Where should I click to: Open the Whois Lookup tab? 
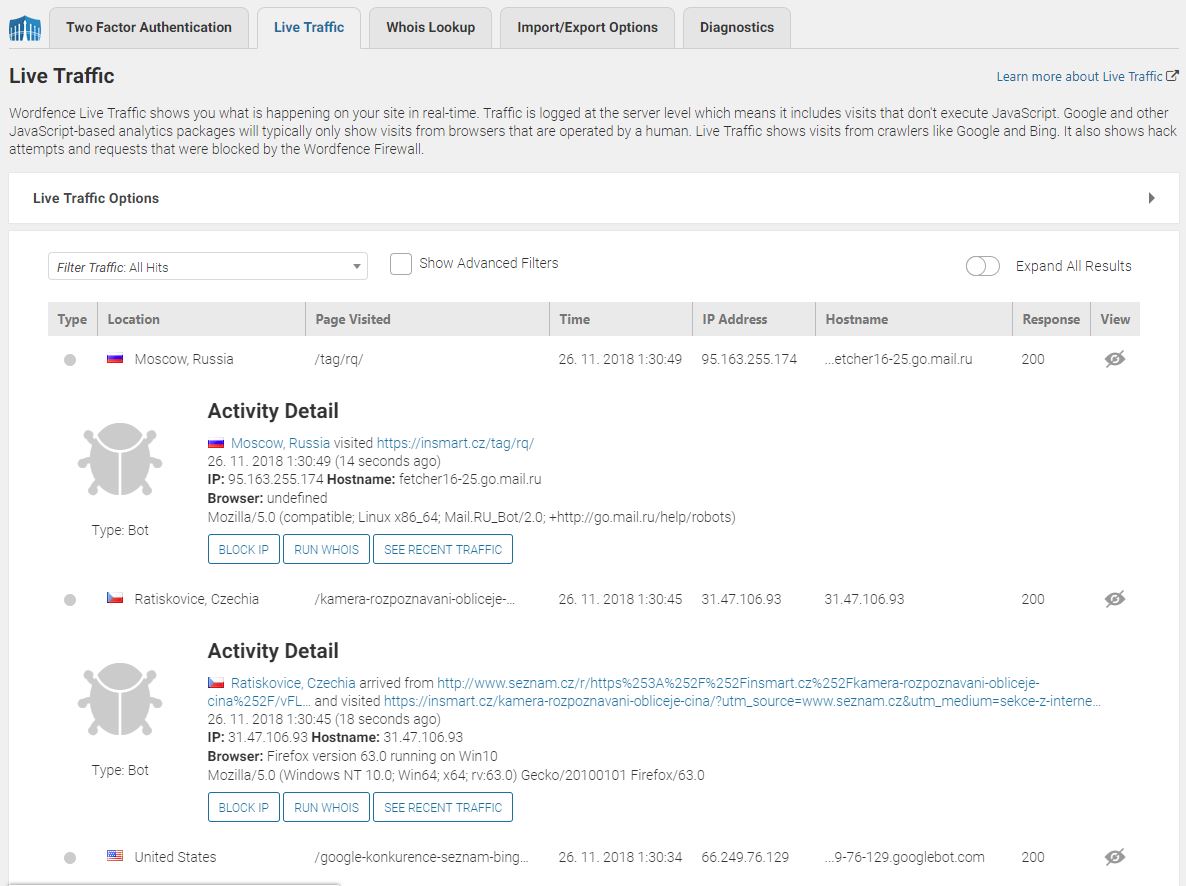coord(430,27)
